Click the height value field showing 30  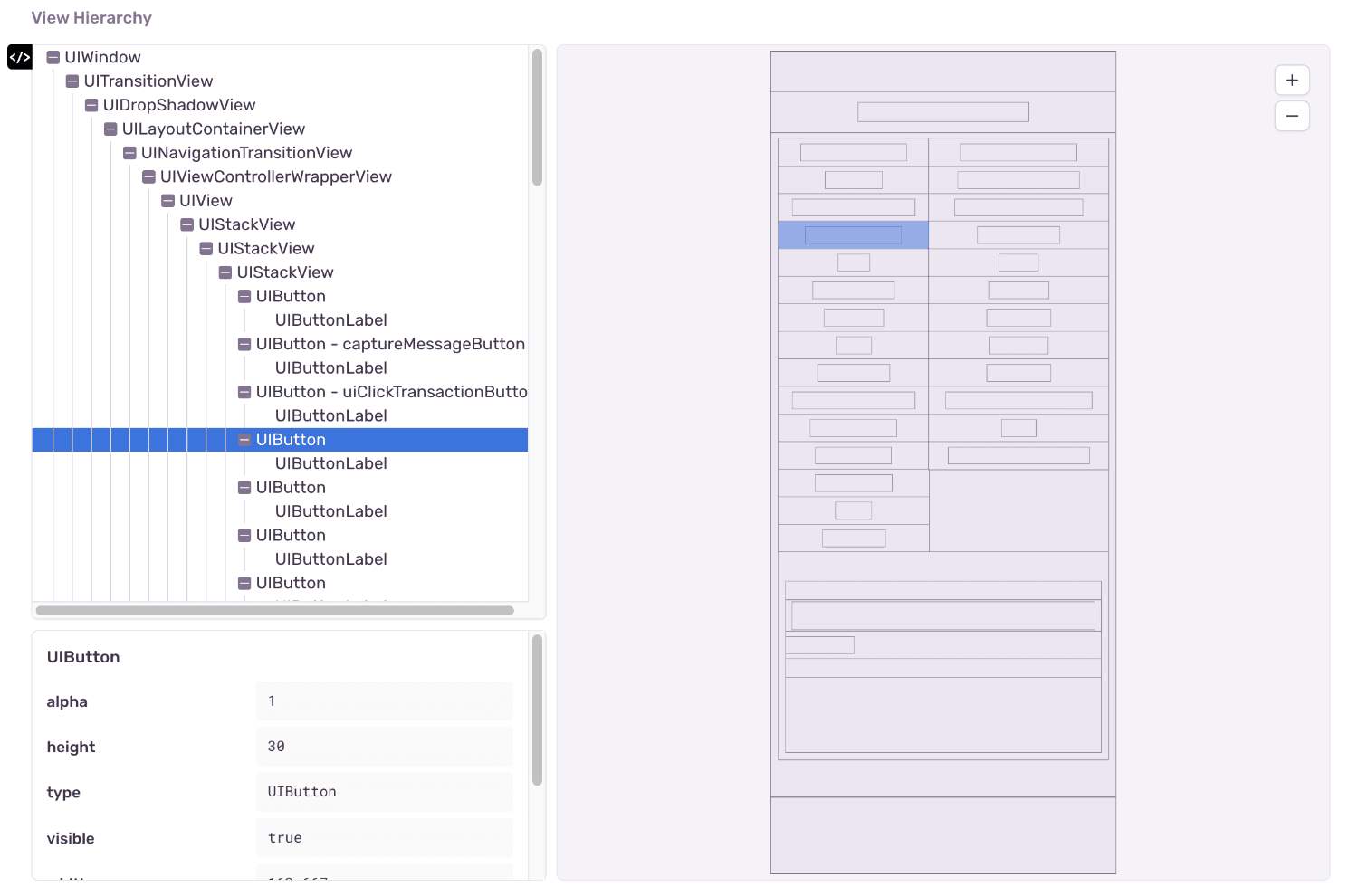point(384,746)
